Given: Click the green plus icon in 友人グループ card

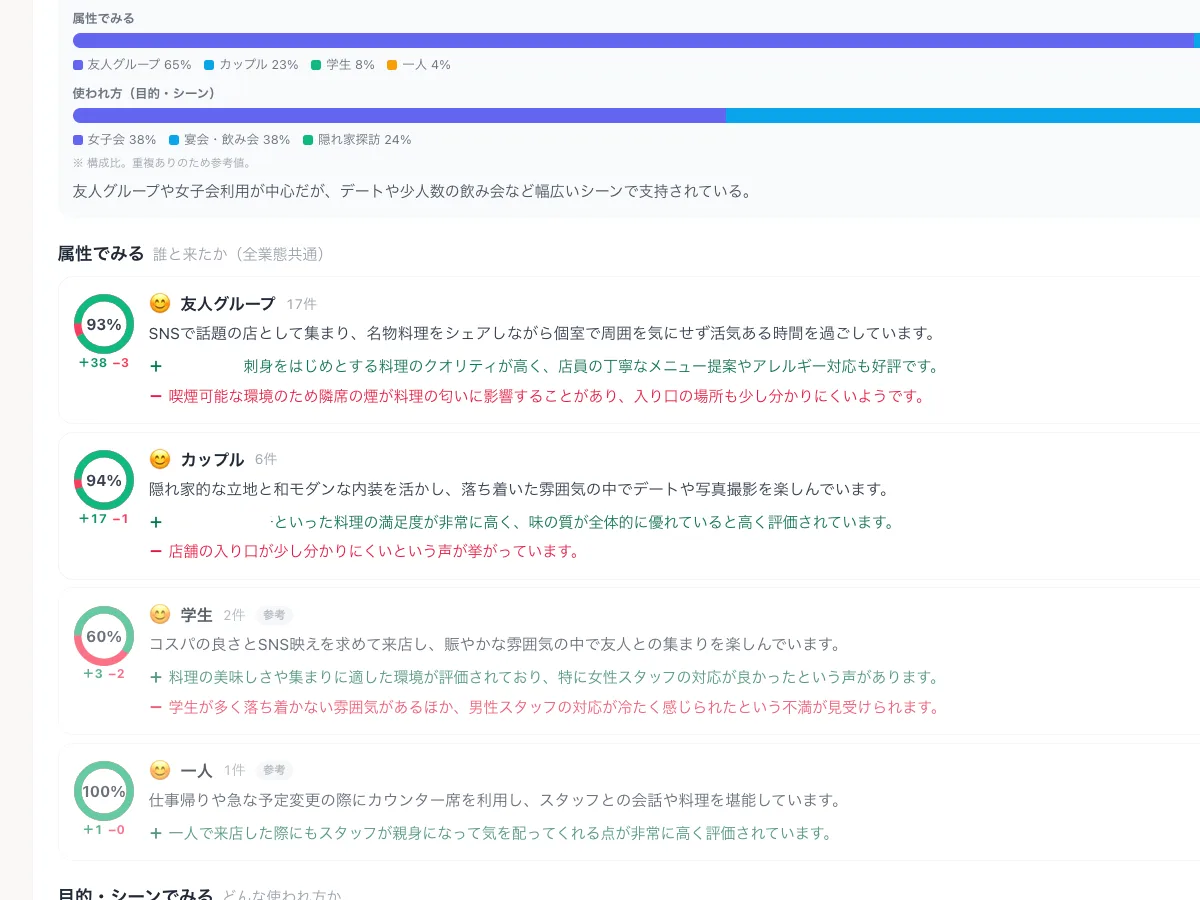Looking at the screenshot, I should click(x=156, y=366).
